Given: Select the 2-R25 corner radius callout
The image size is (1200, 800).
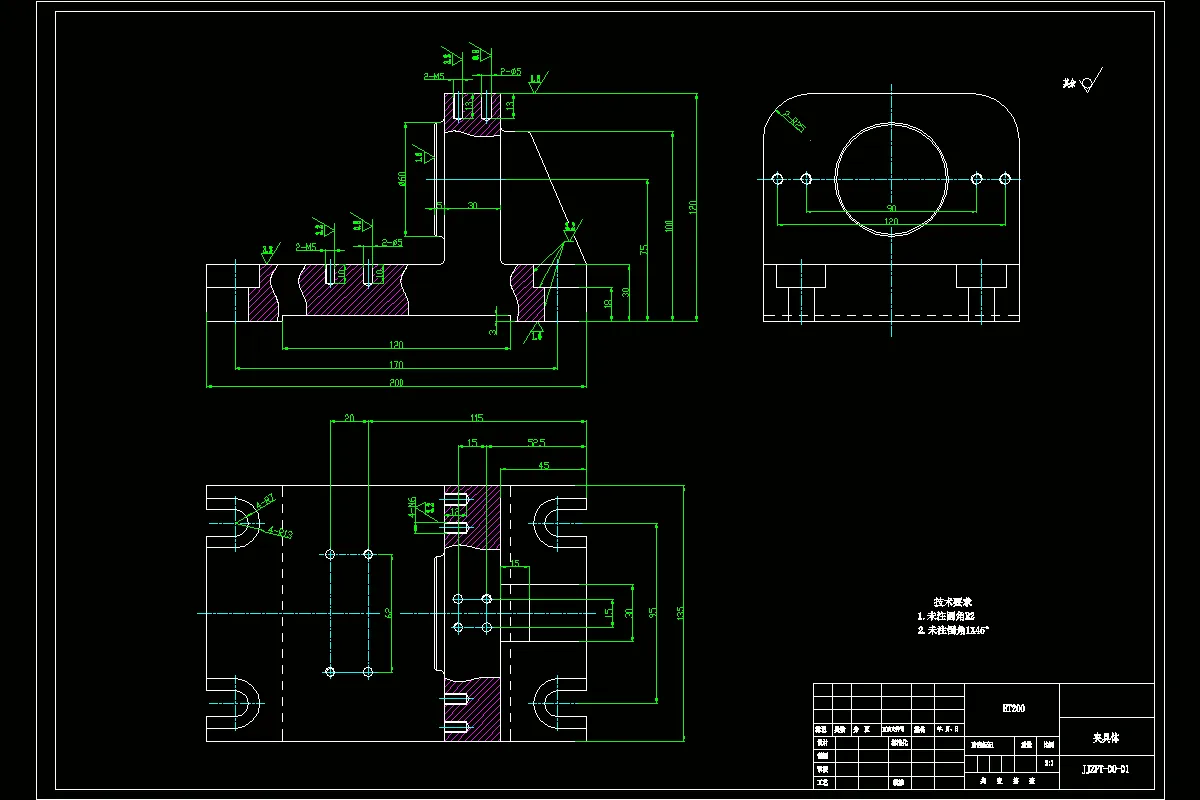Looking at the screenshot, I should [794, 123].
